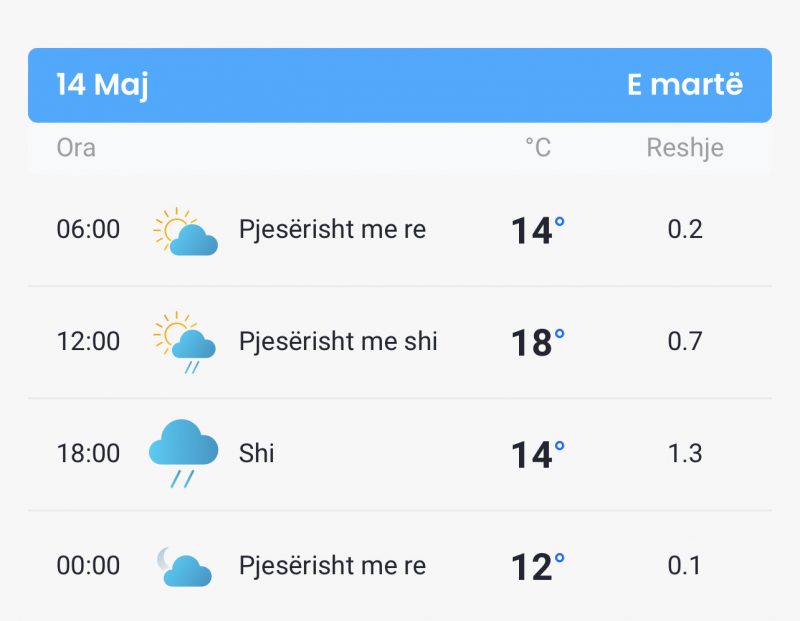Click the rain cloud icon at 18:00
Viewport: 800px width, 621px height.
point(183,453)
